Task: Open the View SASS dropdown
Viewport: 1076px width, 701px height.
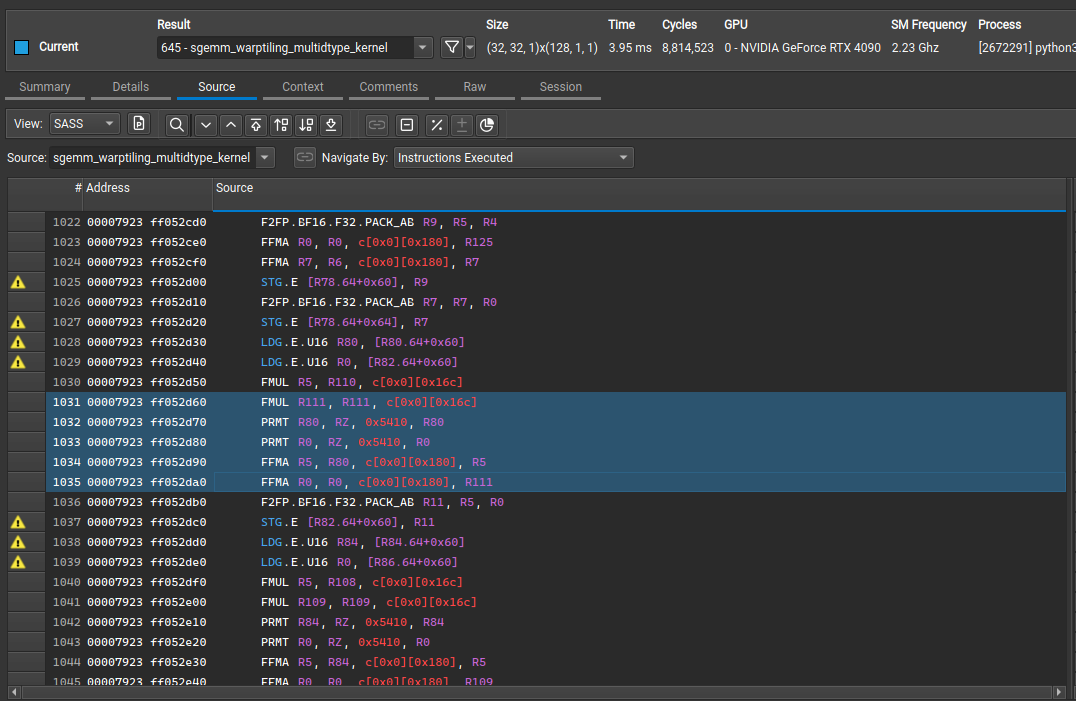Action: pyautogui.click(x=83, y=124)
